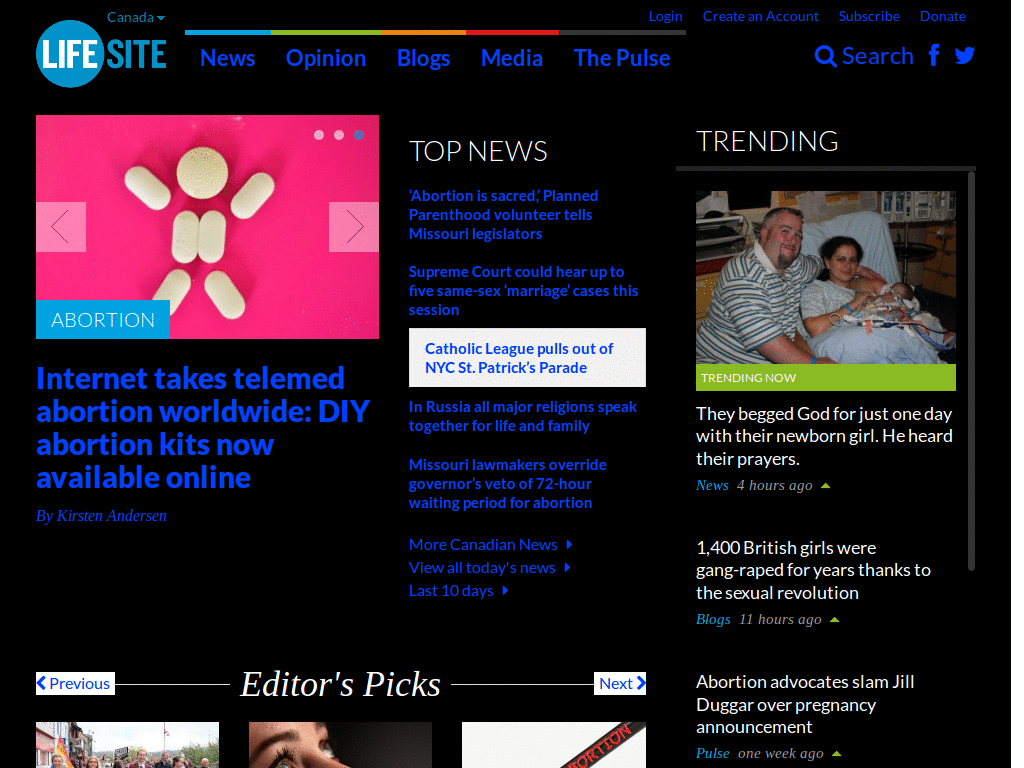1024x768 pixels.
Task: Open Missouri lawmakers override veto article
Action: (x=507, y=484)
